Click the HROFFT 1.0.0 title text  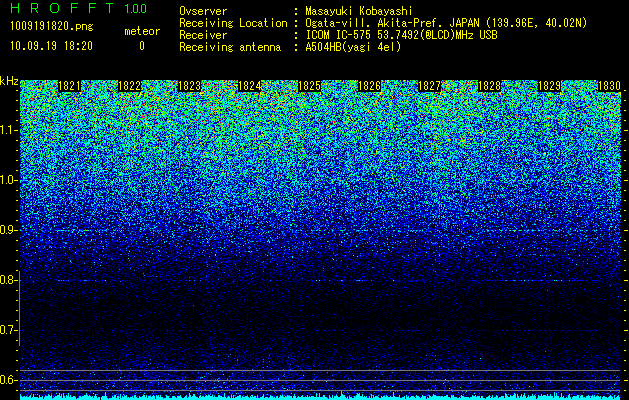(x=79, y=8)
